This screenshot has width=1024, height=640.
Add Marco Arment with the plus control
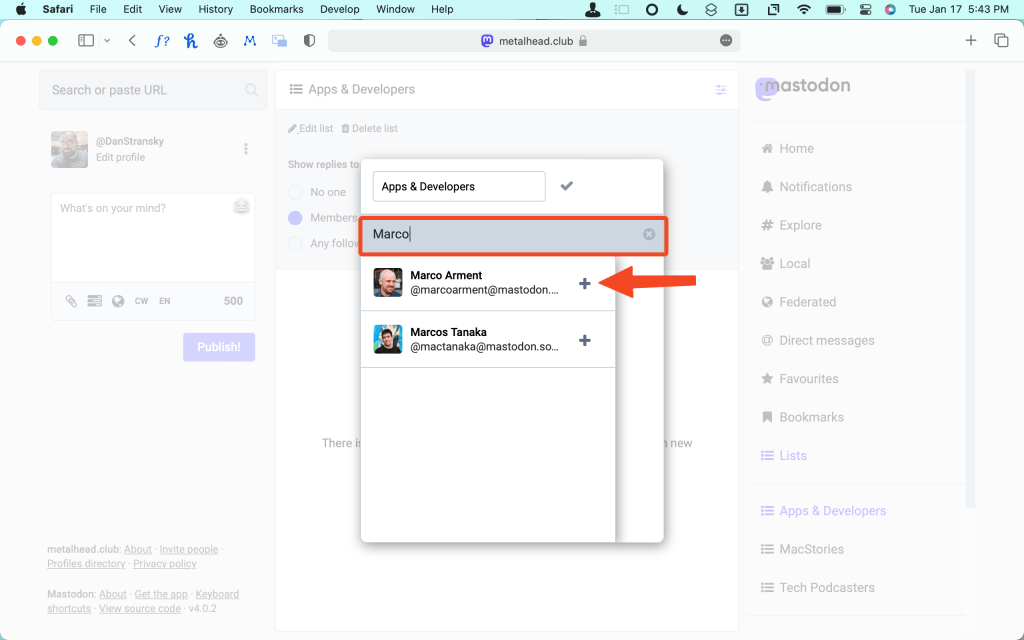click(585, 283)
